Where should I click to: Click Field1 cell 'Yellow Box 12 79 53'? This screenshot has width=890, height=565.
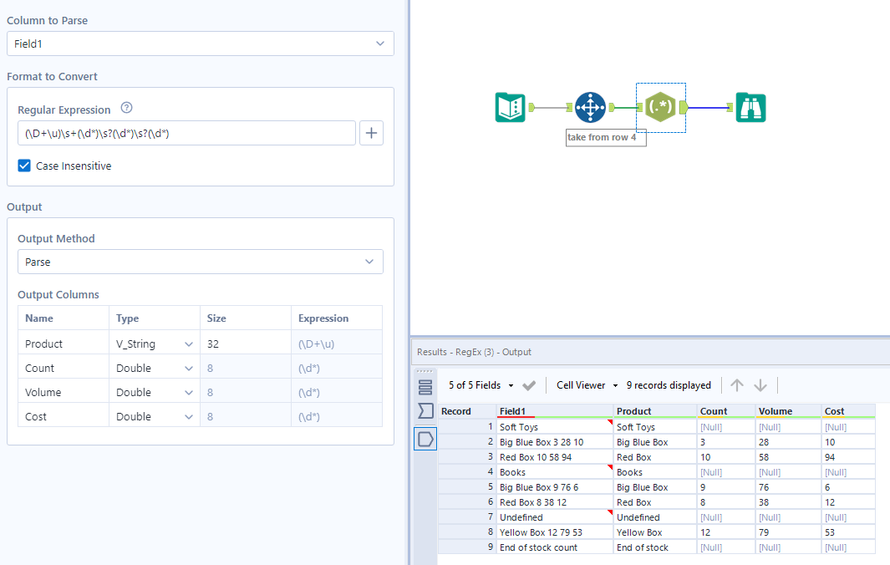(555, 533)
